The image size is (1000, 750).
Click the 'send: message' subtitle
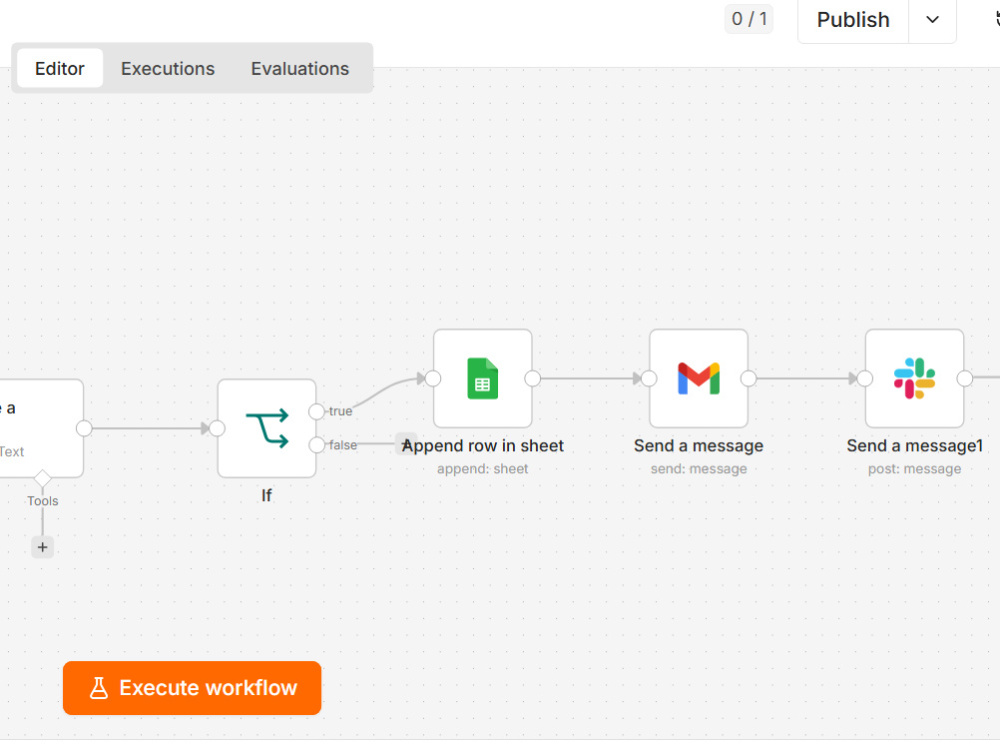(698, 469)
